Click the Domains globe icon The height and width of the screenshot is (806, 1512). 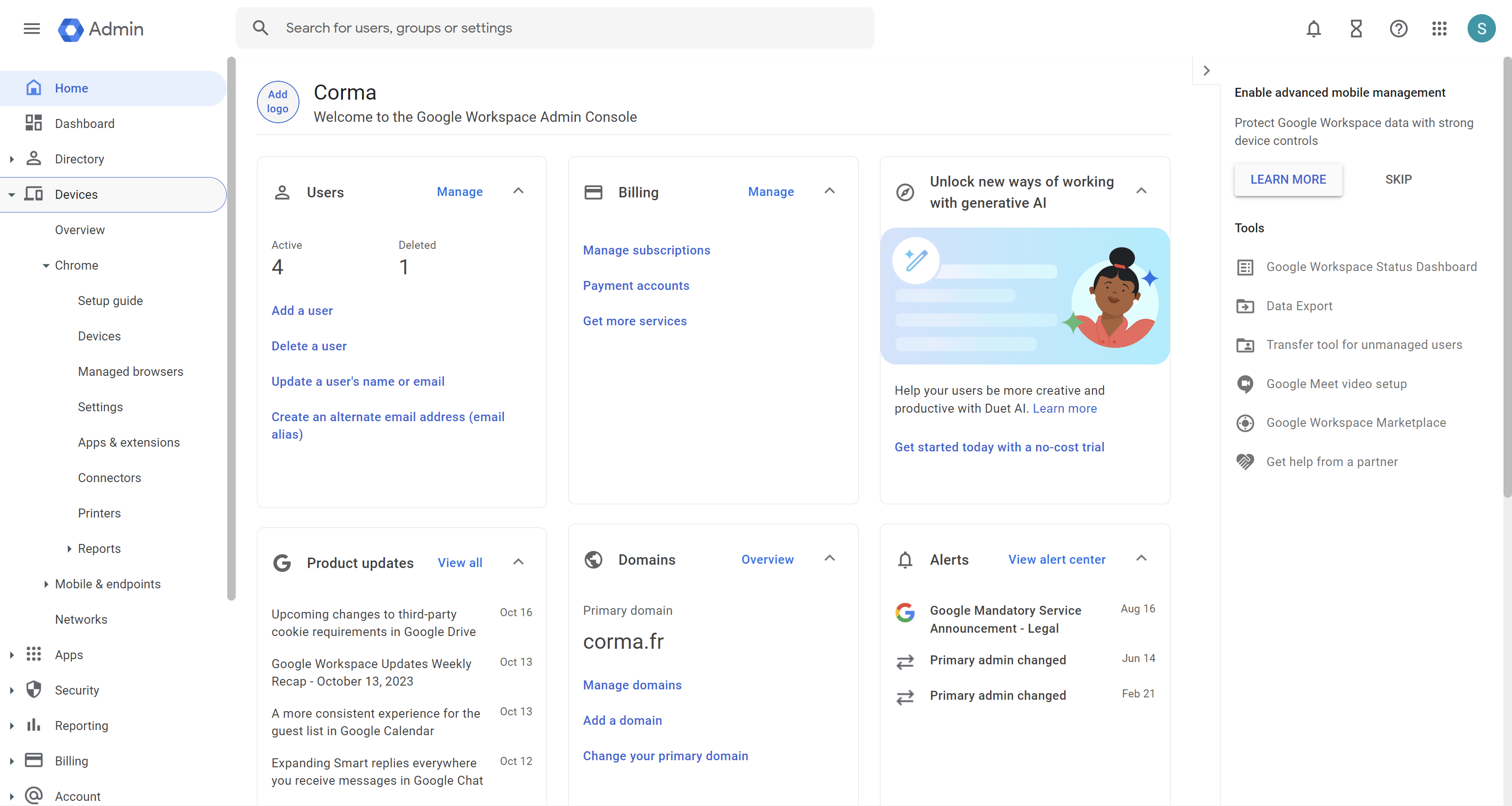click(593, 560)
